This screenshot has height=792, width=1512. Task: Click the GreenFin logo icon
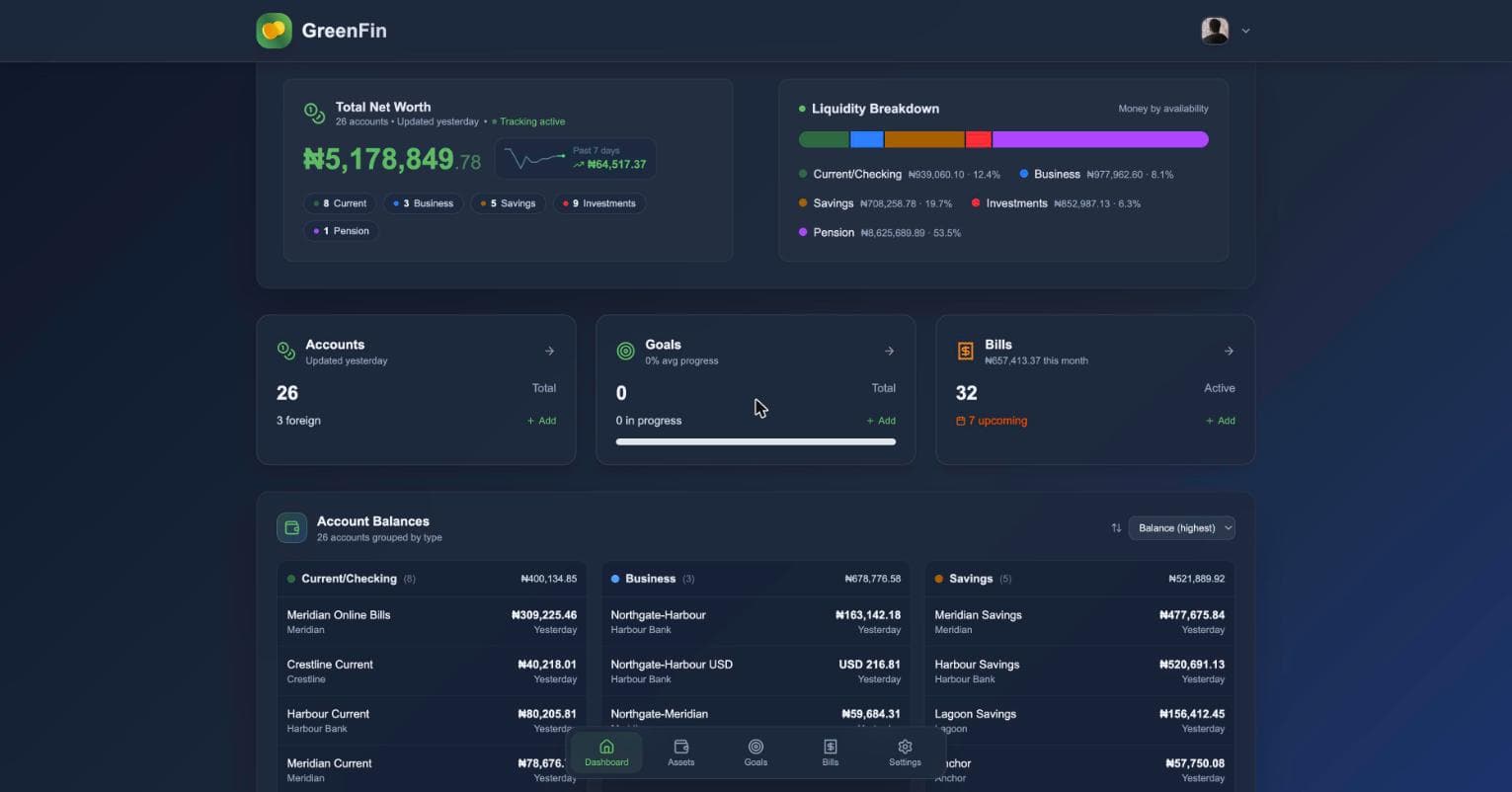pyautogui.click(x=274, y=31)
